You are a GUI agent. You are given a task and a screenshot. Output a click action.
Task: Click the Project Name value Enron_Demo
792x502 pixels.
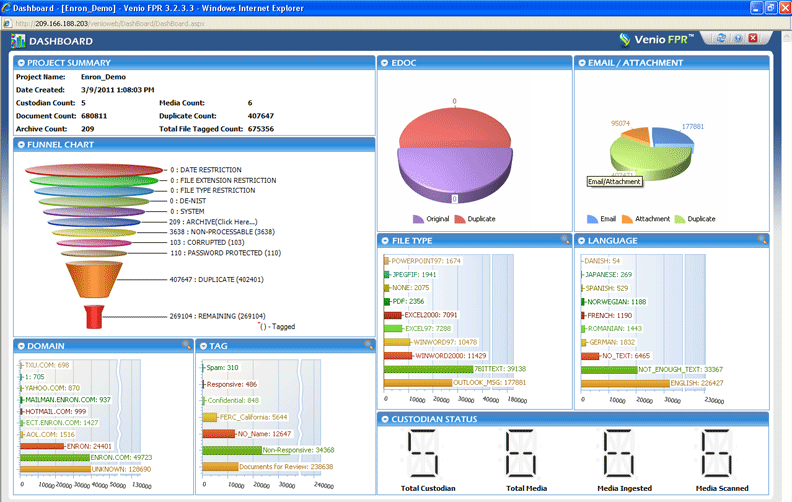103,77
